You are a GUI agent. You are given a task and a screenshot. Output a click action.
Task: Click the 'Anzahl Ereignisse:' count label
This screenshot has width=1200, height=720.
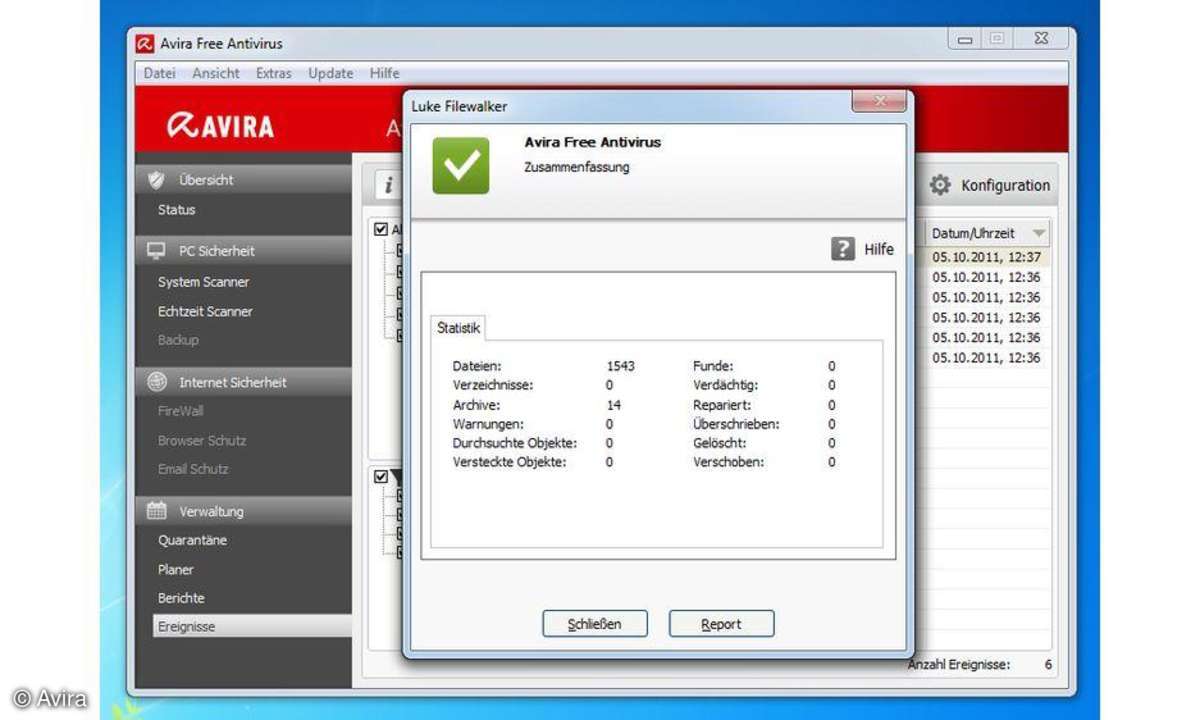(x=959, y=664)
